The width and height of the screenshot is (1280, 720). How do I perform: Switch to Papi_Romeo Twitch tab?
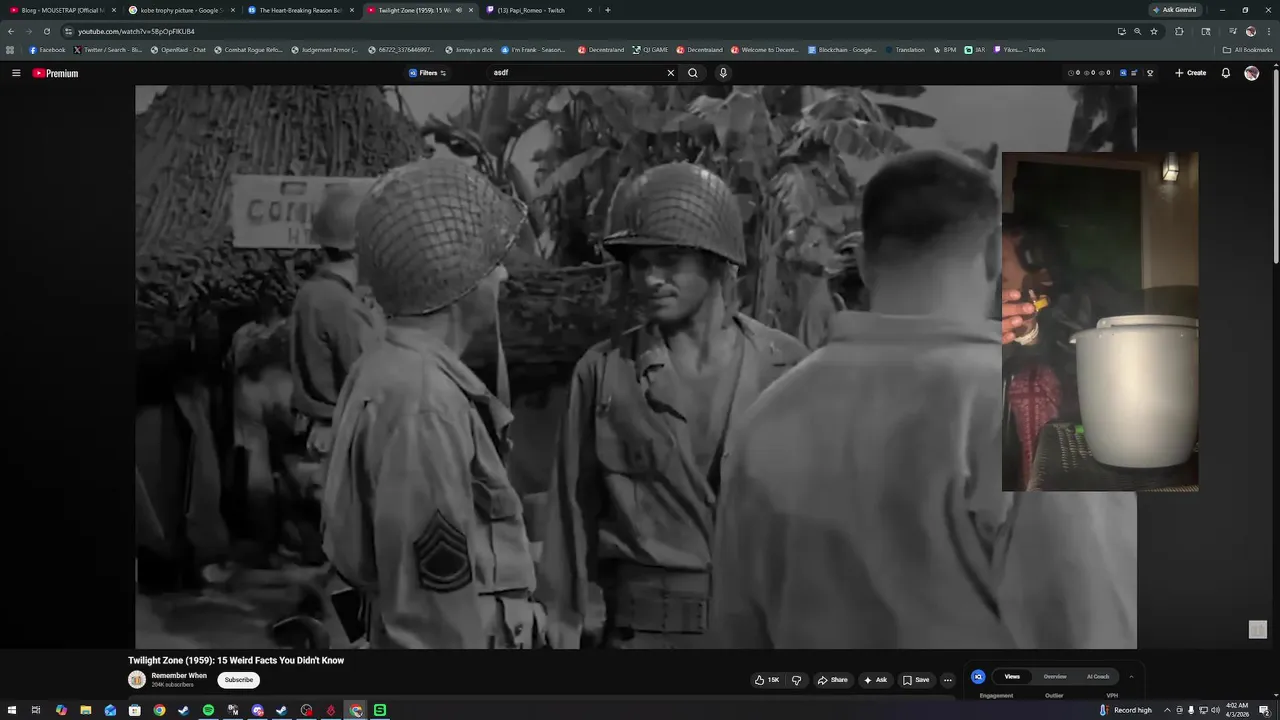(538, 10)
